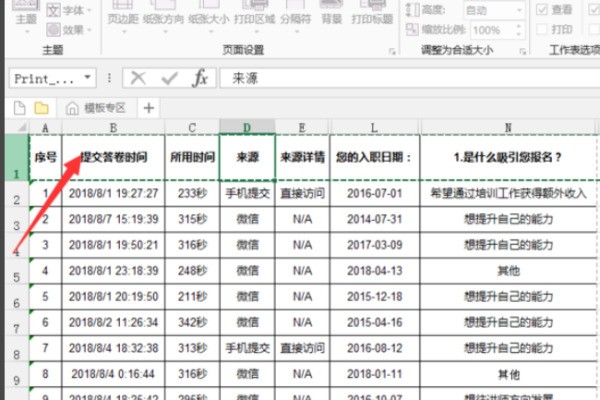Click date cell 2015-04-16

(374, 323)
